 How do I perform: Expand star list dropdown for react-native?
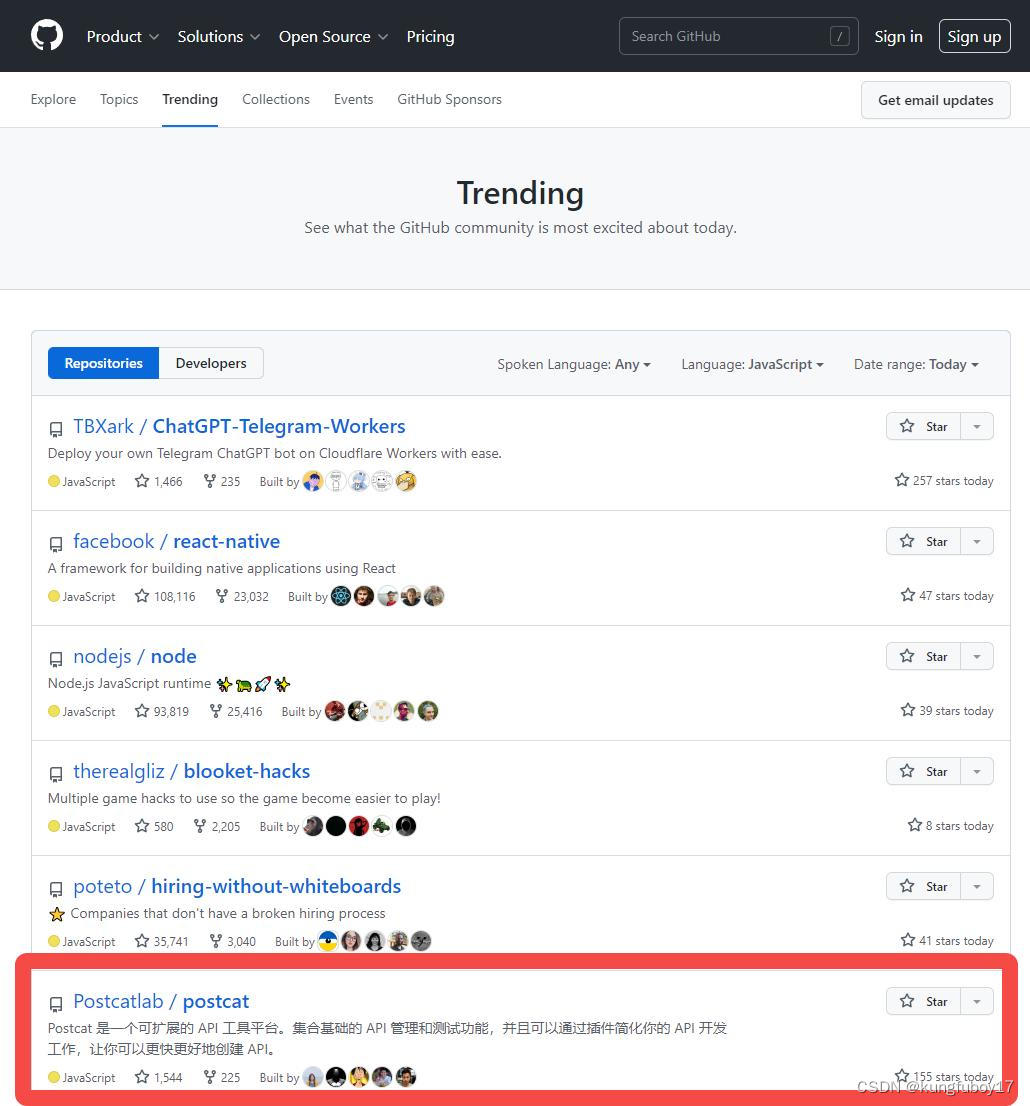point(977,541)
